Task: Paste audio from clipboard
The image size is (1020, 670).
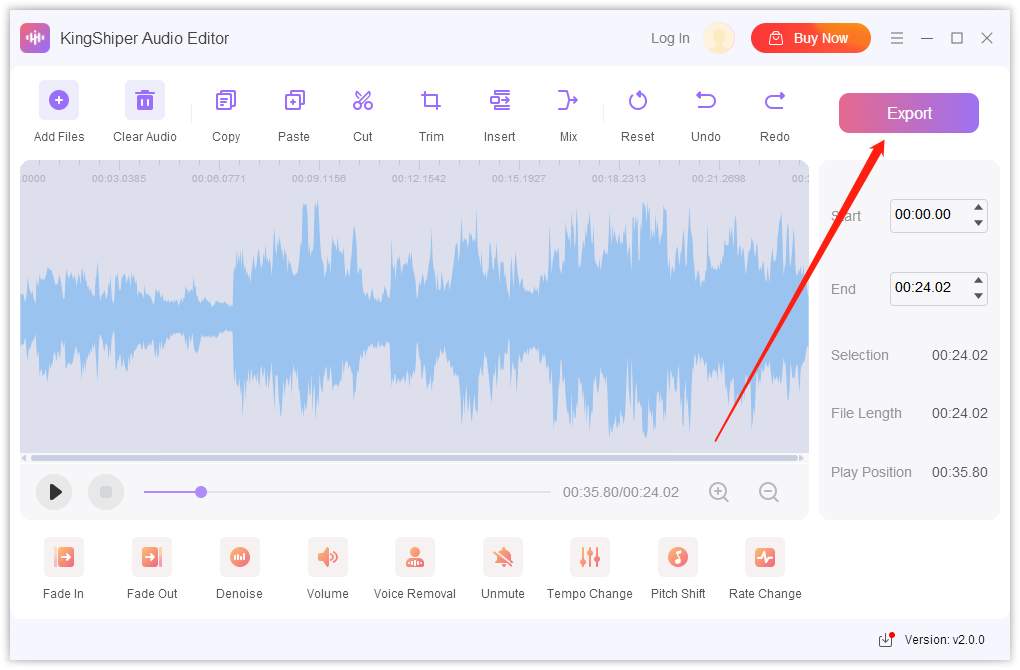Action: coord(294,100)
